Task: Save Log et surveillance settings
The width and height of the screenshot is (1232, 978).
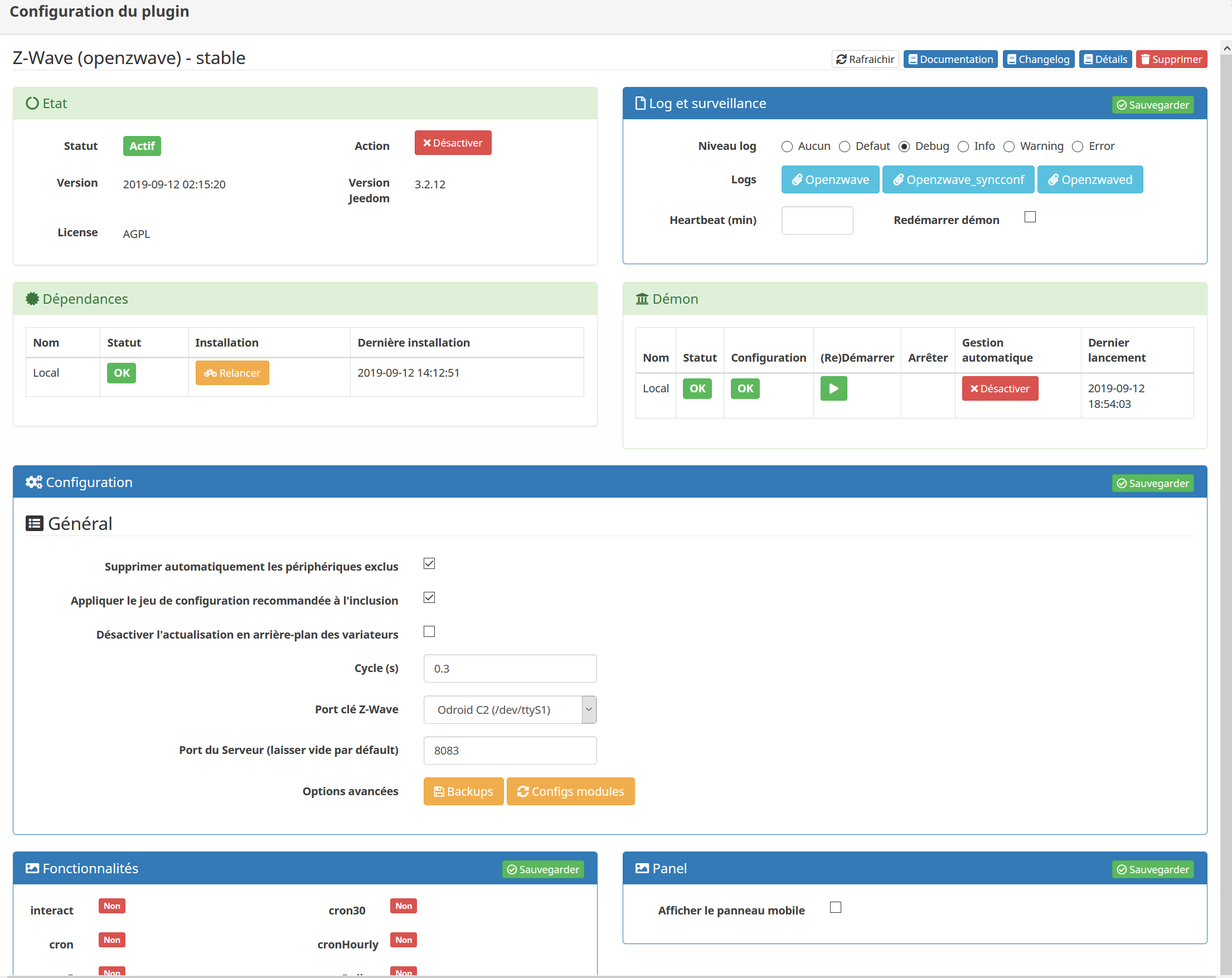Action: 1153,105
